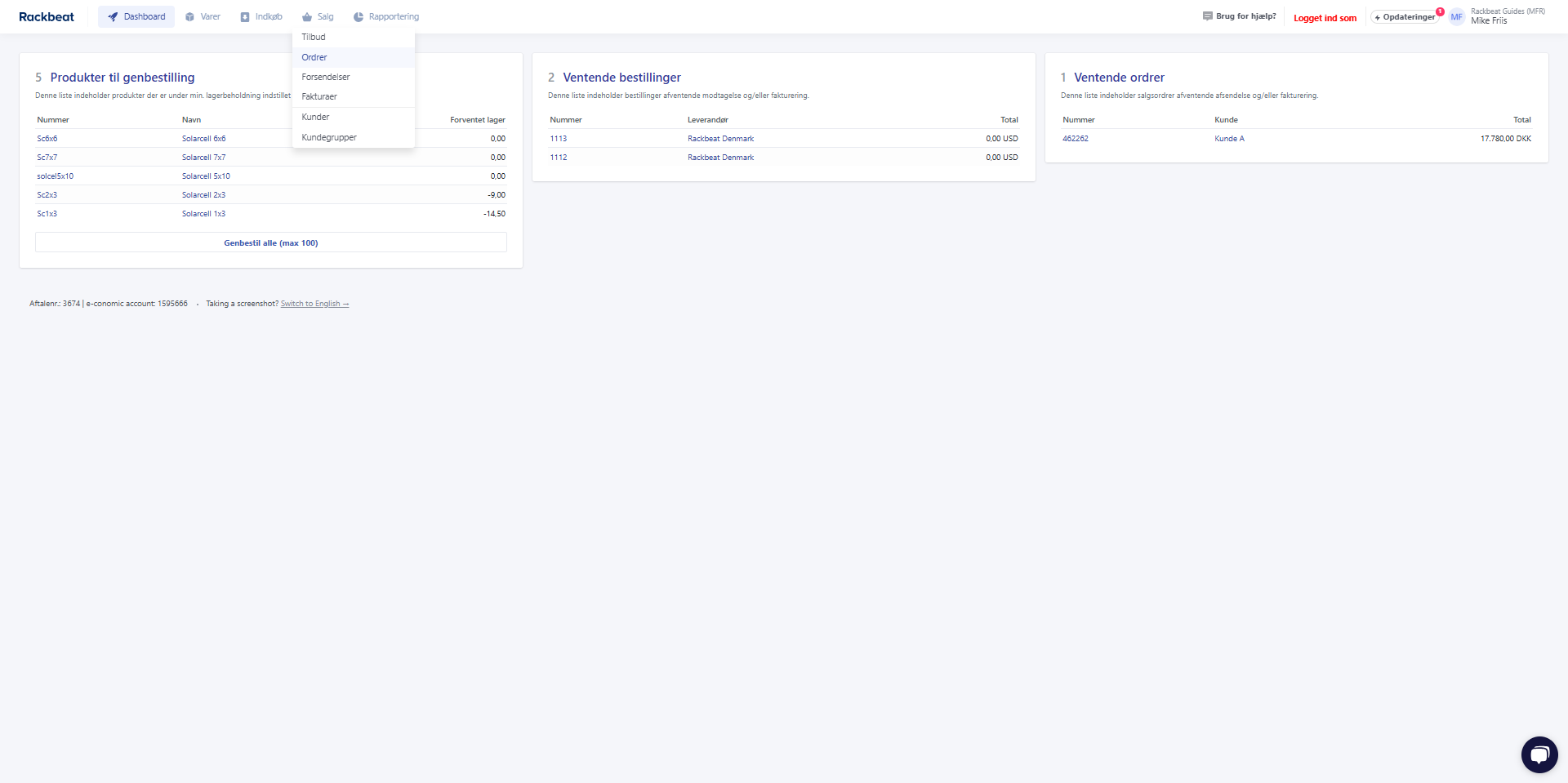
Task: Open supplier Rackbeat Denmark for order 1113
Action: (720, 139)
